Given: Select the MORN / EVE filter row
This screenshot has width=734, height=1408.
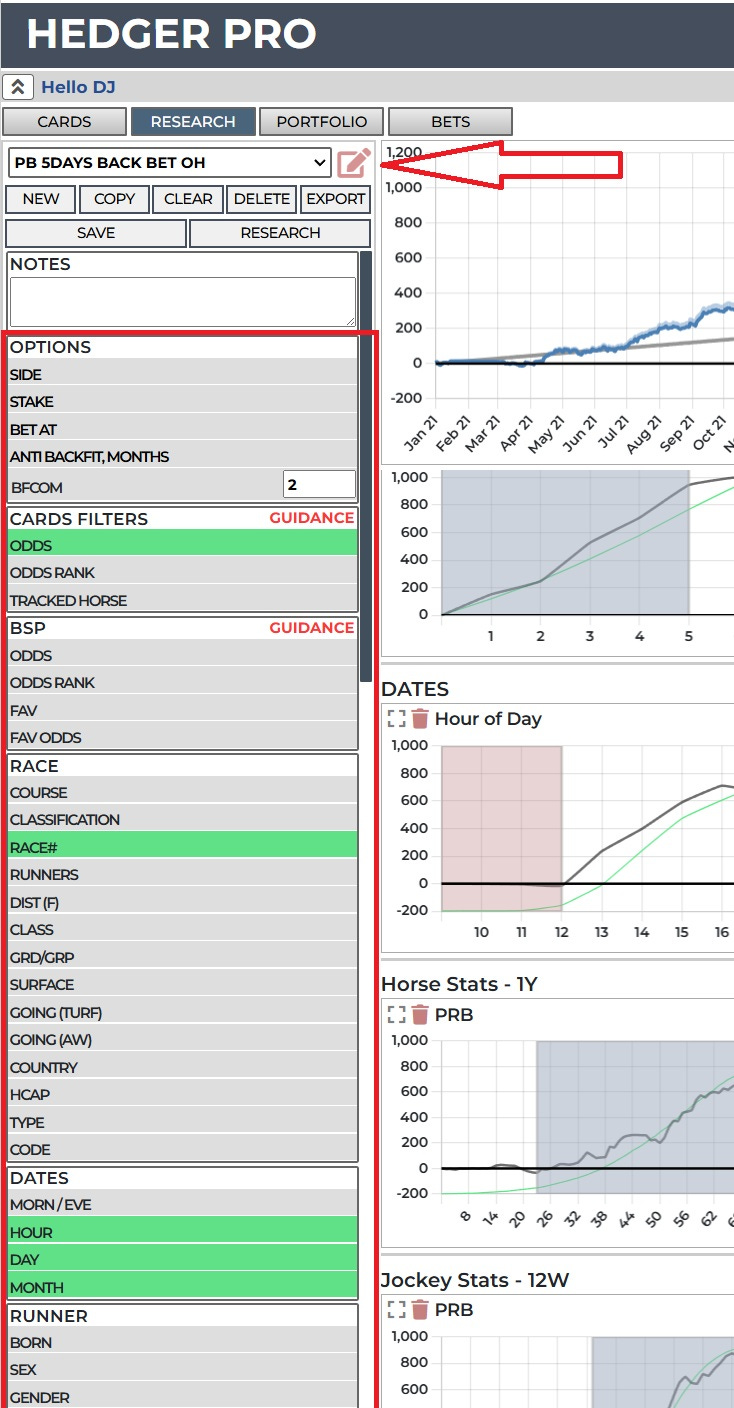Looking at the screenshot, I should point(183,1205).
